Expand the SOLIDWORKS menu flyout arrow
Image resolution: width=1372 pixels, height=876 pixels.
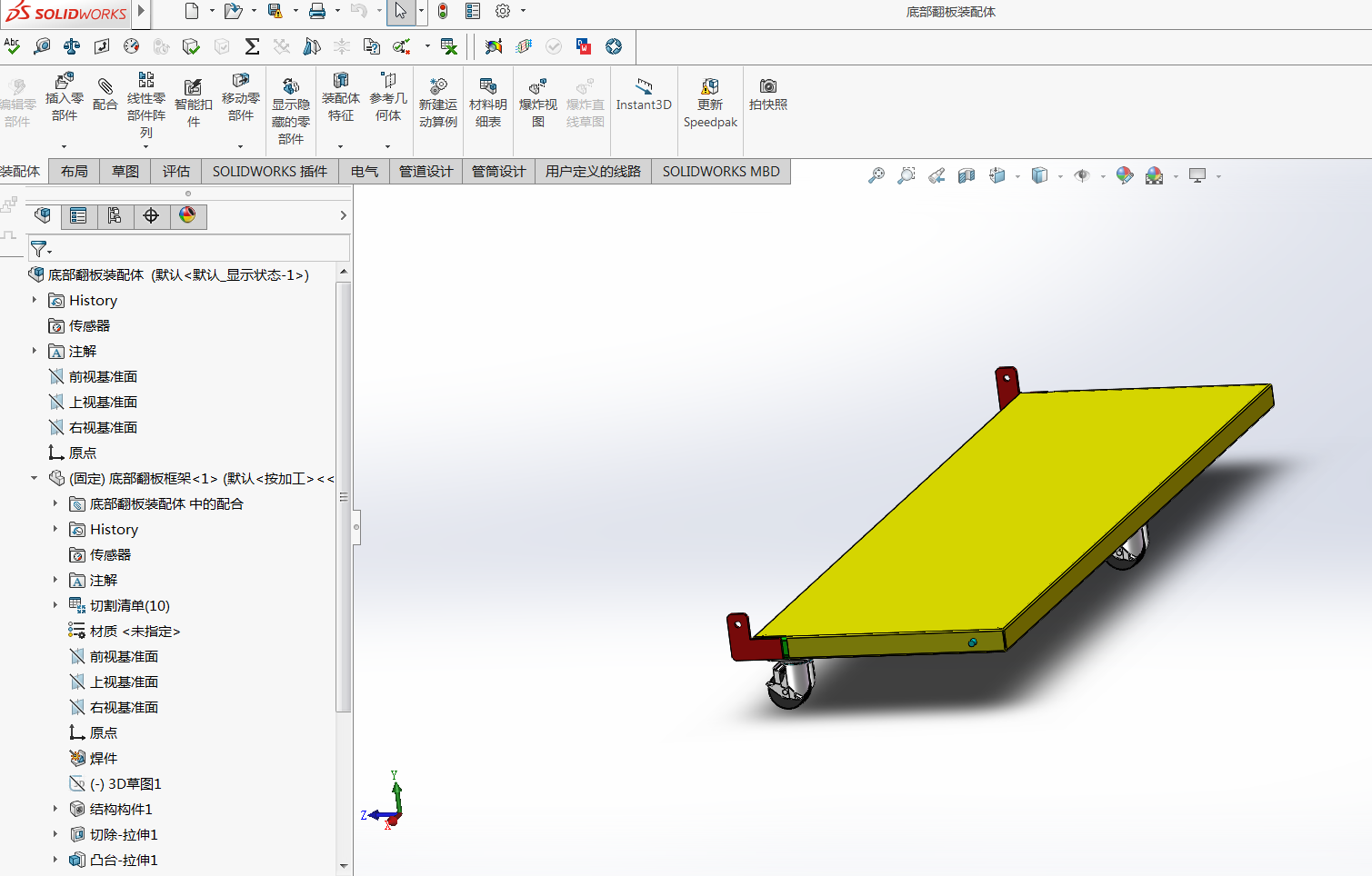coord(141,11)
